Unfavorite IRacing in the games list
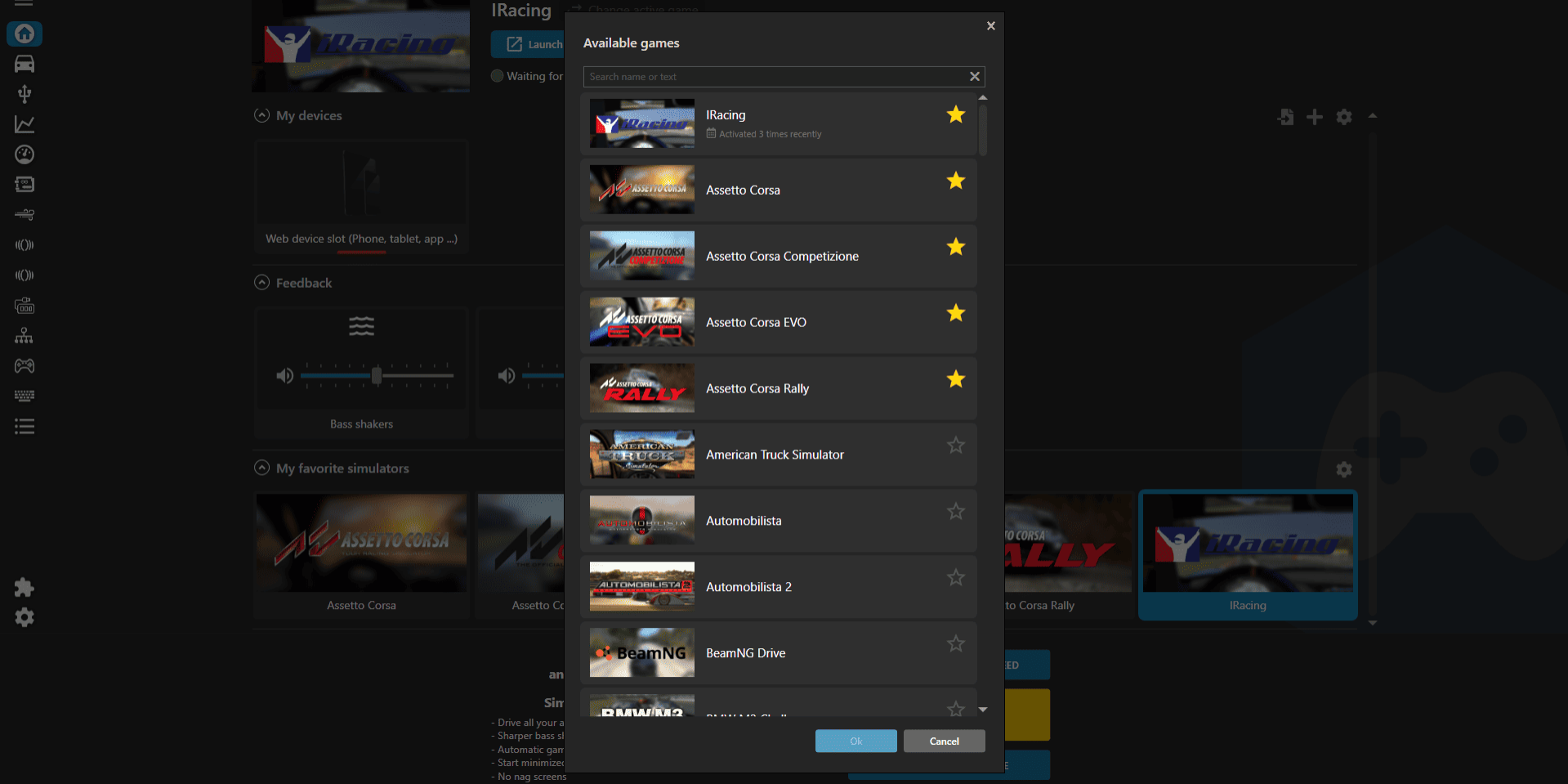This screenshot has width=1568, height=784. click(x=955, y=115)
